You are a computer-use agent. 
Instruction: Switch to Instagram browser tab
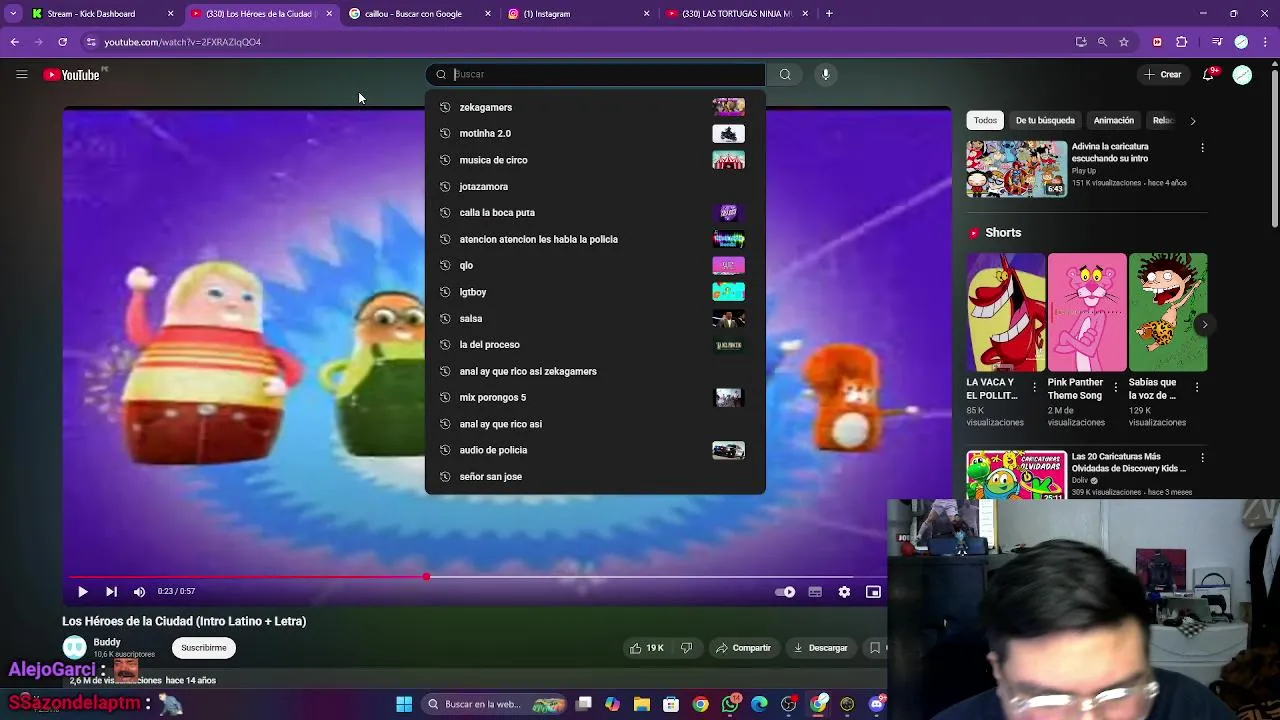[x=578, y=14]
